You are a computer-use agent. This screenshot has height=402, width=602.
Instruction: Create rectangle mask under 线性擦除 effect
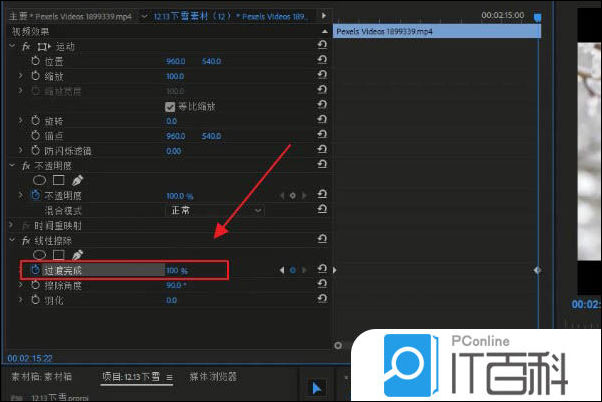click(x=58, y=255)
